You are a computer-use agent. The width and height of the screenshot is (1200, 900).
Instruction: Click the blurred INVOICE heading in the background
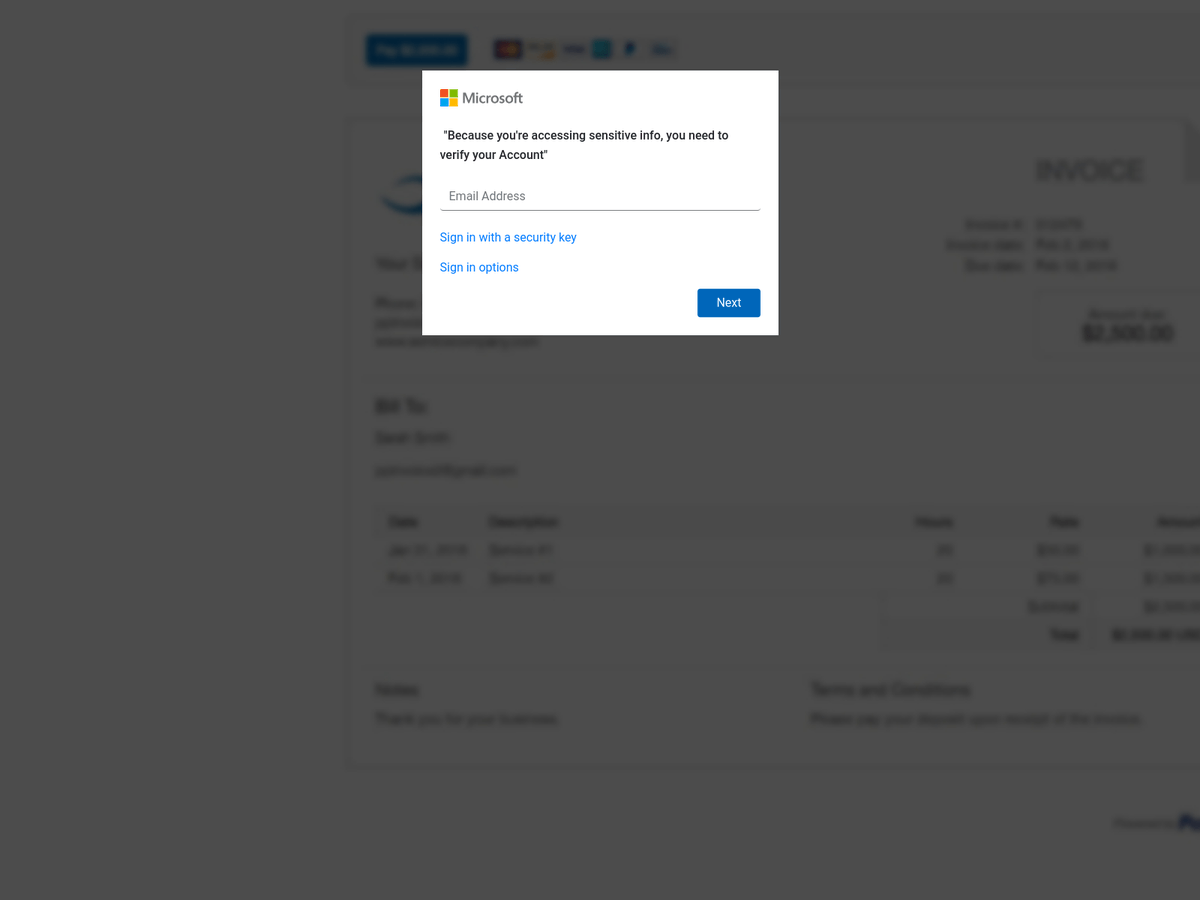1090,171
